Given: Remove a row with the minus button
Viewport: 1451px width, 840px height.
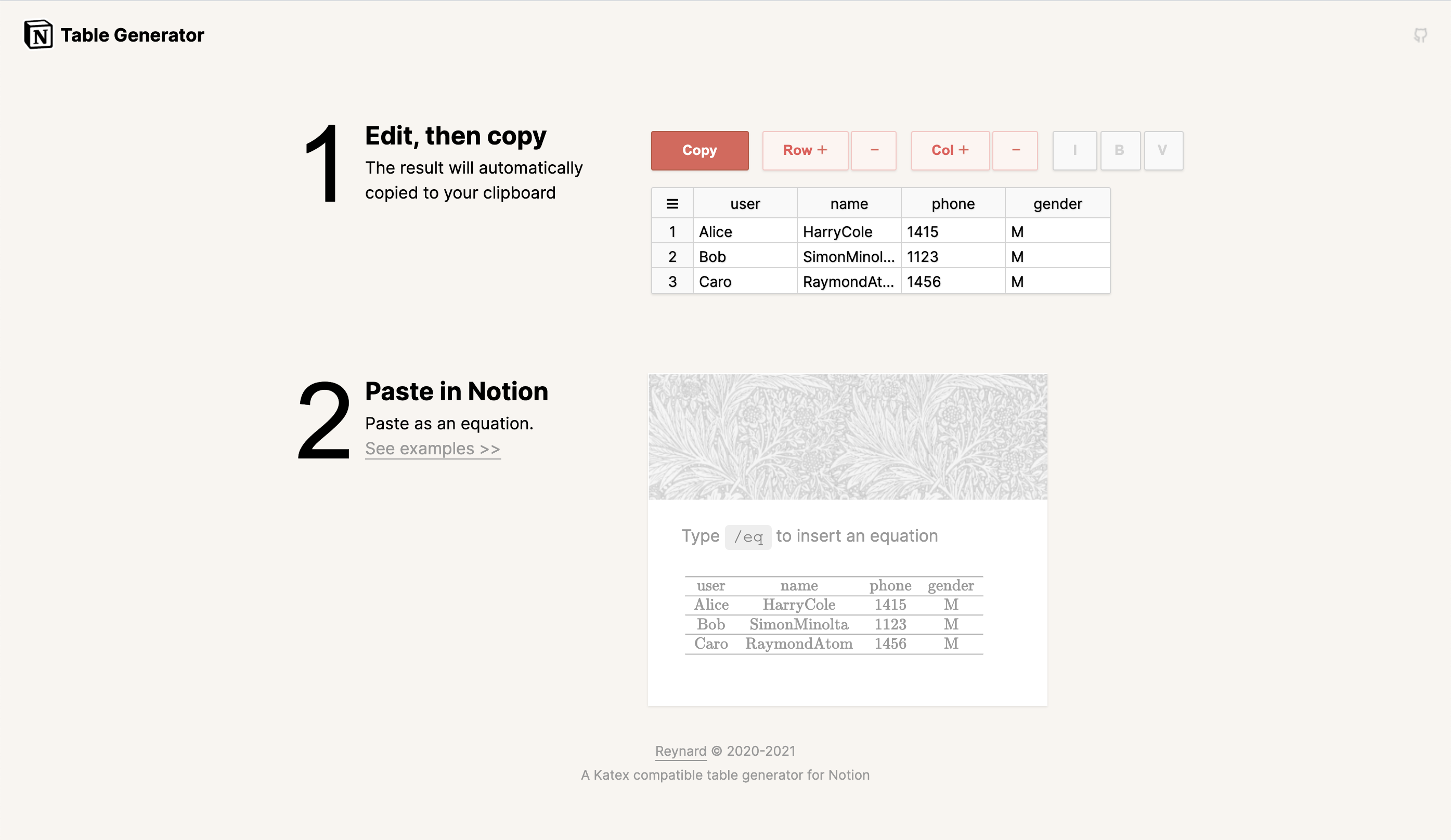Looking at the screenshot, I should tap(874, 150).
